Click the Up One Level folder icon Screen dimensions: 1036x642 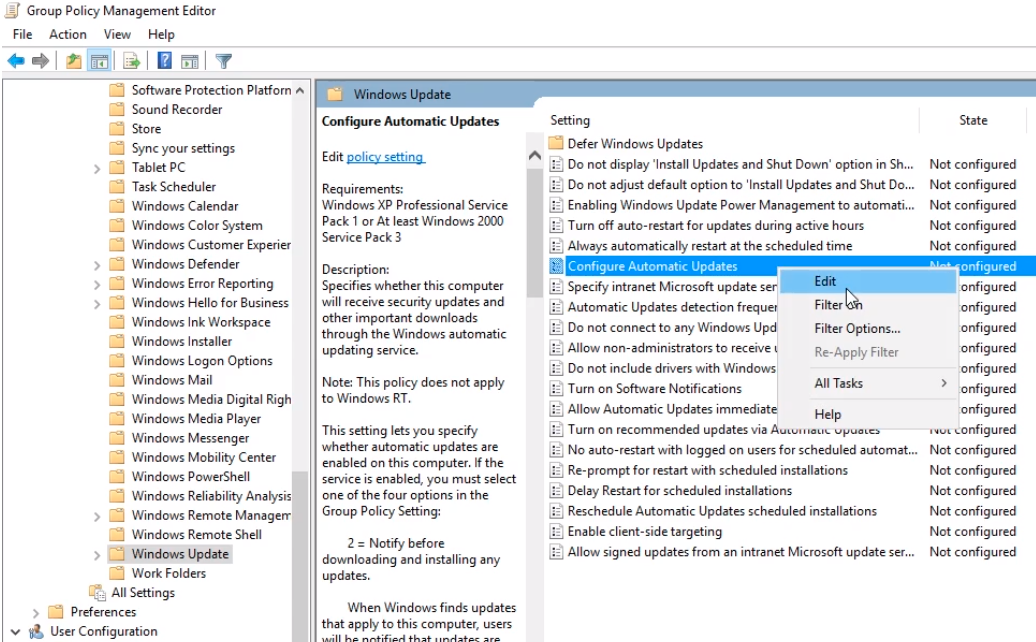[x=74, y=61]
